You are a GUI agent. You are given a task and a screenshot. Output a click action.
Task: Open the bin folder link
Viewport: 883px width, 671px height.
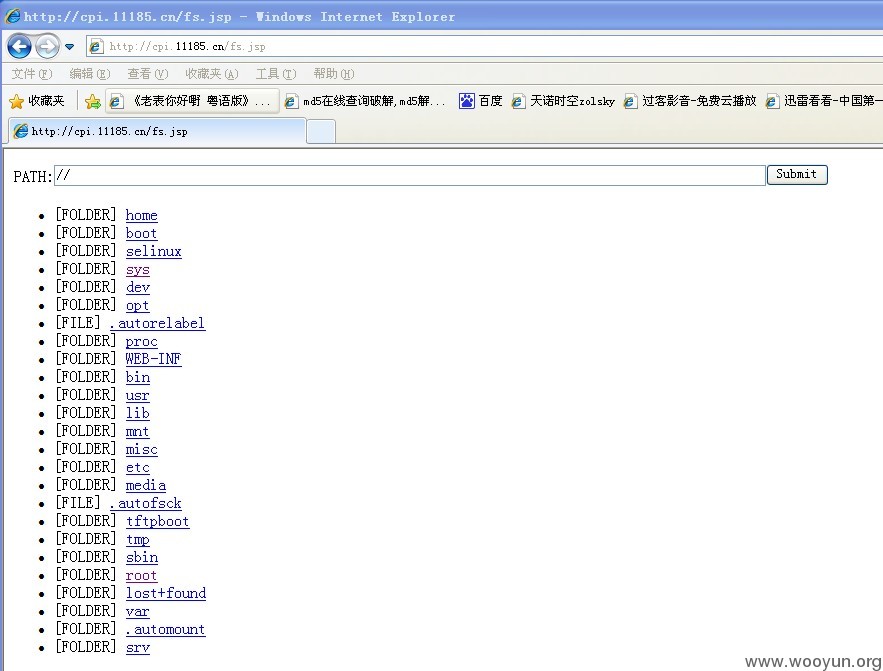pyautogui.click(x=137, y=377)
